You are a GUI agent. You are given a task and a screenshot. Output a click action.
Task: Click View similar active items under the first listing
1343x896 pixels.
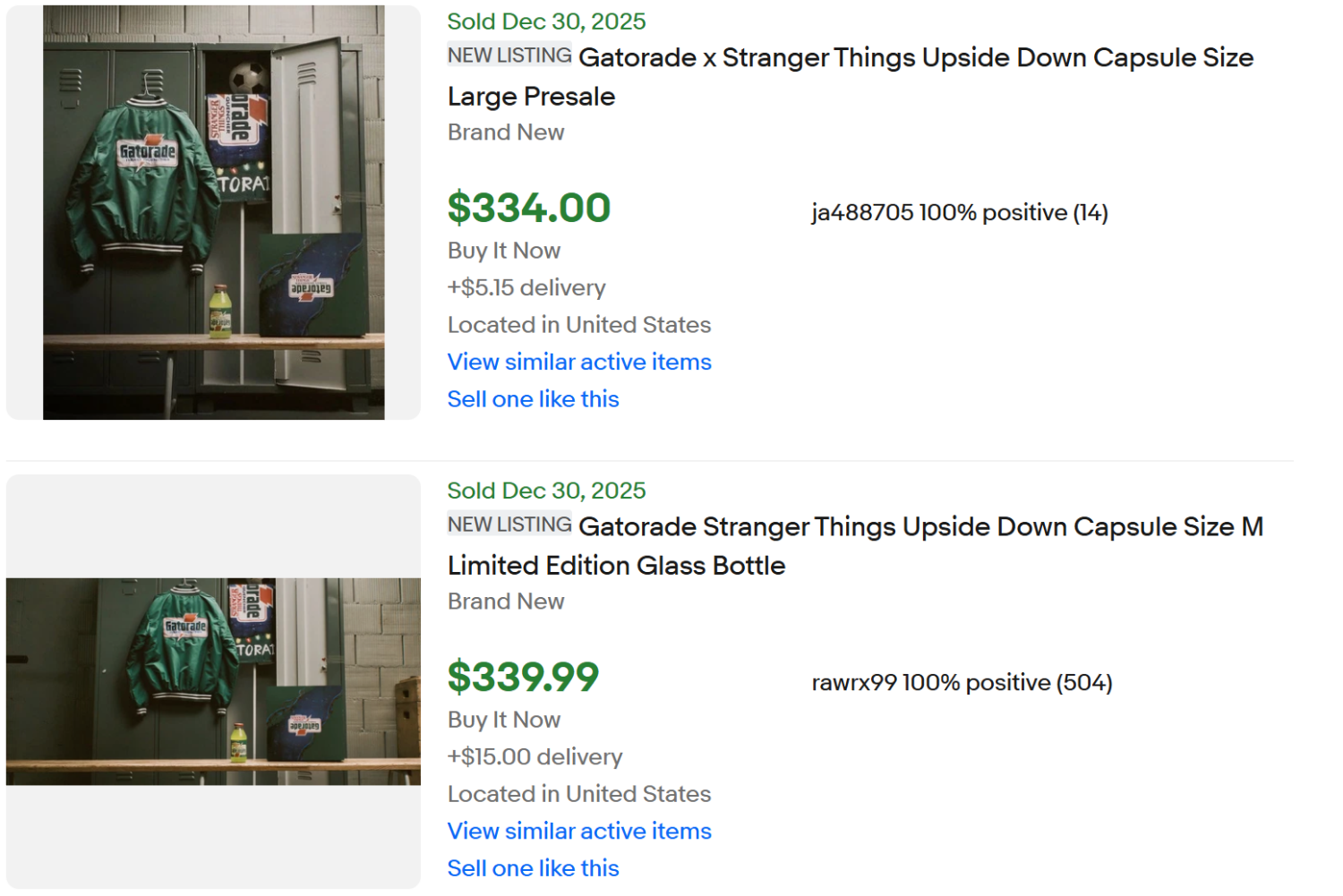pos(578,363)
